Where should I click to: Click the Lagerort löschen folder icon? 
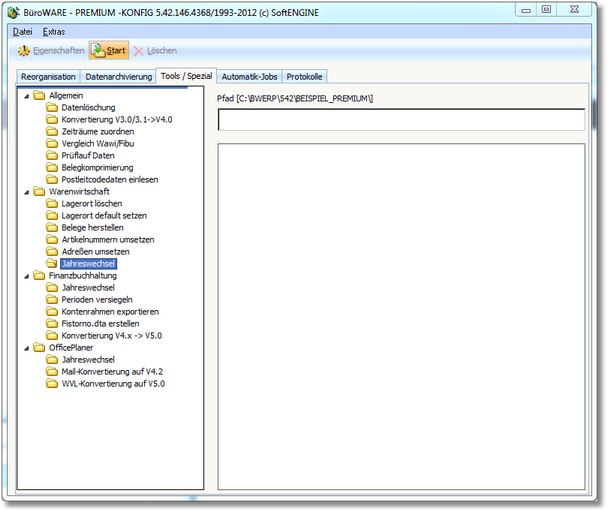coord(52,203)
